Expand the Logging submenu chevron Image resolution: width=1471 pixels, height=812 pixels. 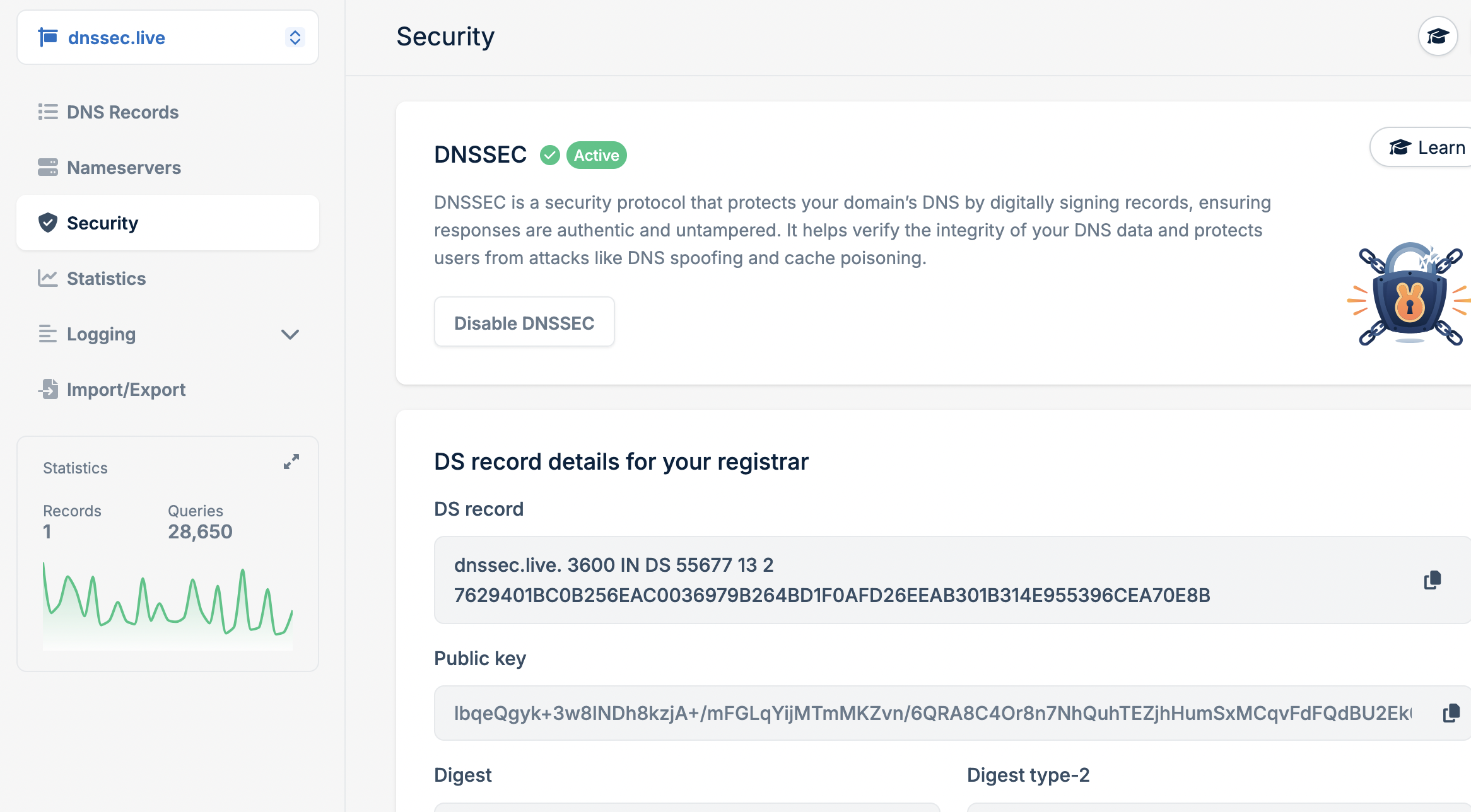click(x=290, y=335)
